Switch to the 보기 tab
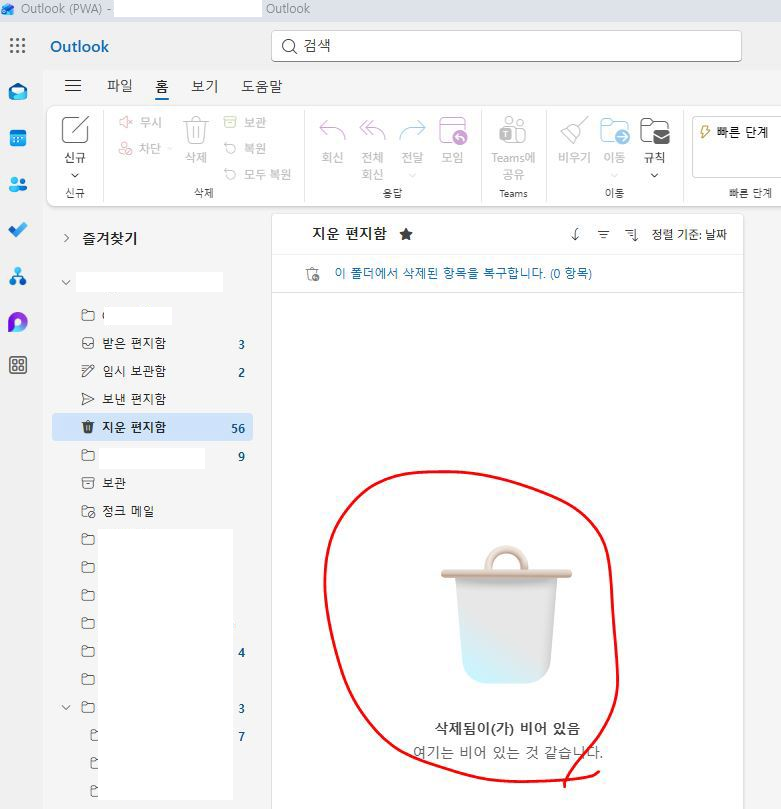This screenshot has height=809, width=781. 205,86
